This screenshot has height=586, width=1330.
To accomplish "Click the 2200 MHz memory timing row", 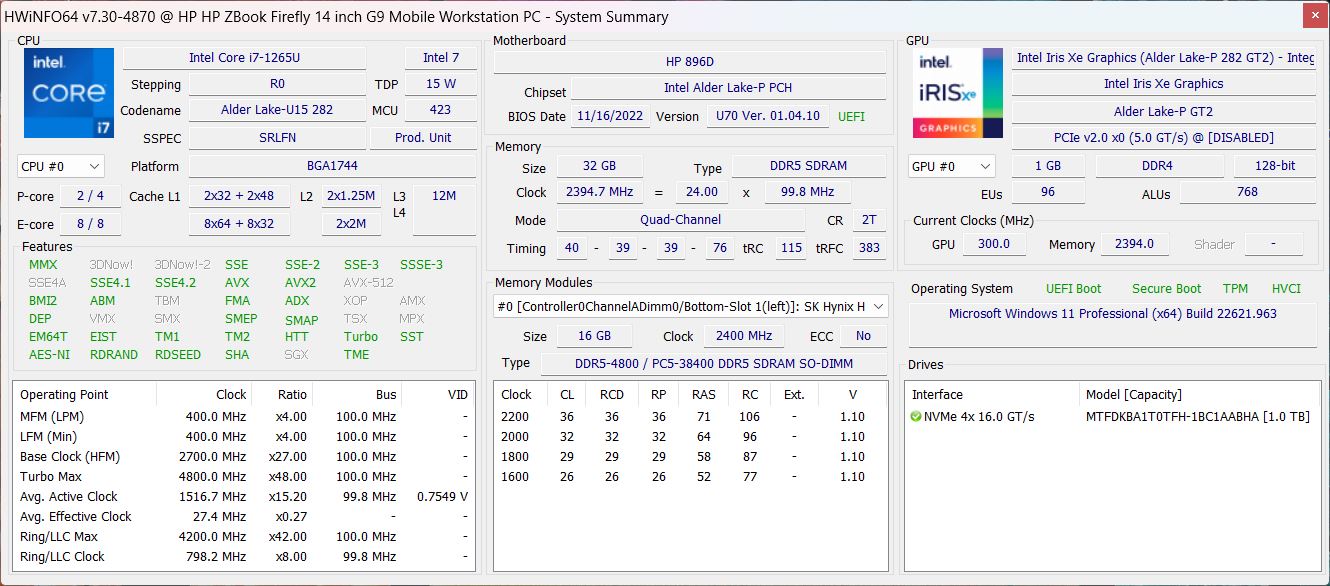I will 690,416.
